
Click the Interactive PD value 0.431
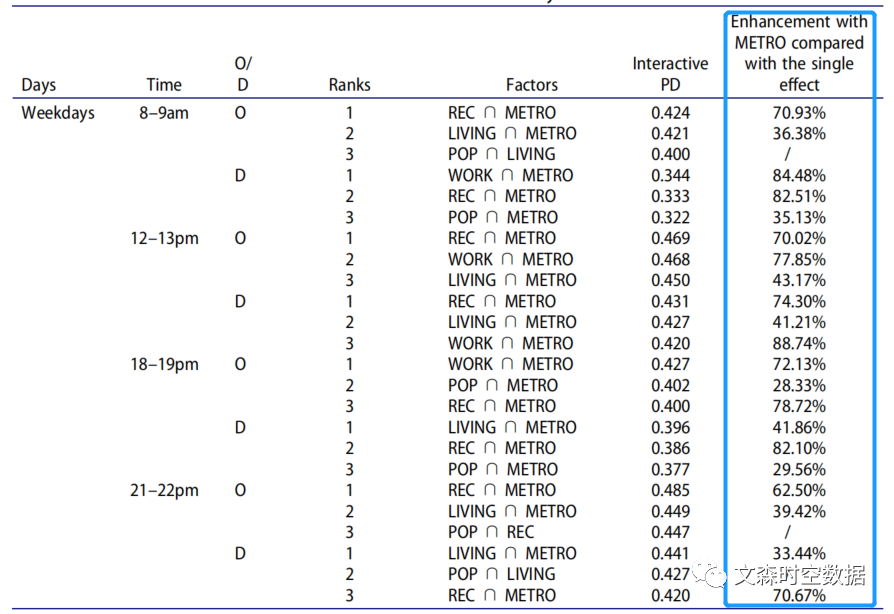(670, 302)
